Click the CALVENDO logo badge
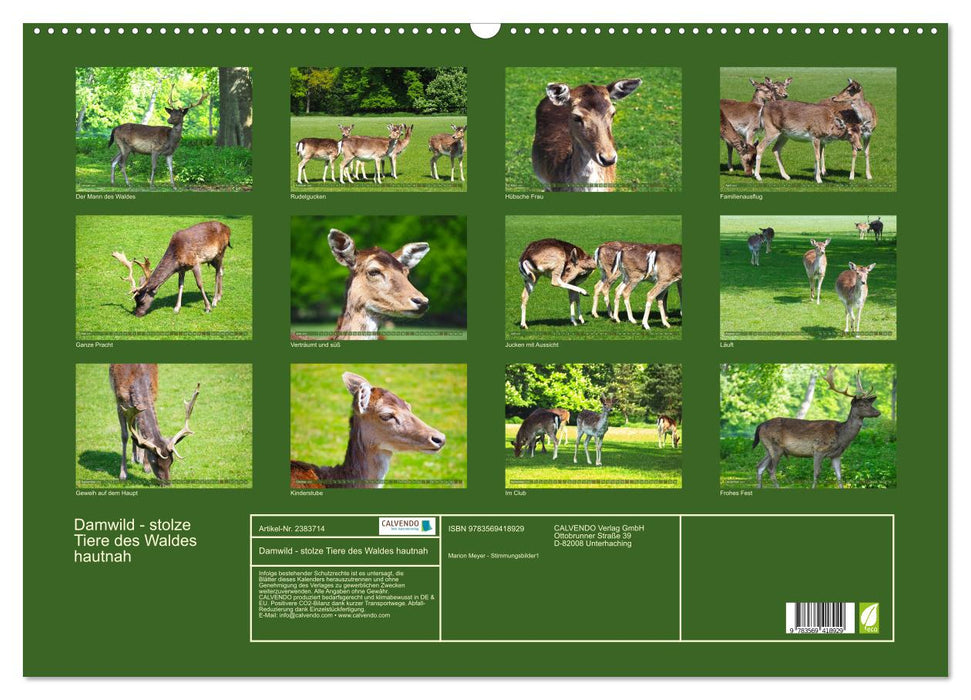This screenshot has width=971, height=700. (x=407, y=526)
